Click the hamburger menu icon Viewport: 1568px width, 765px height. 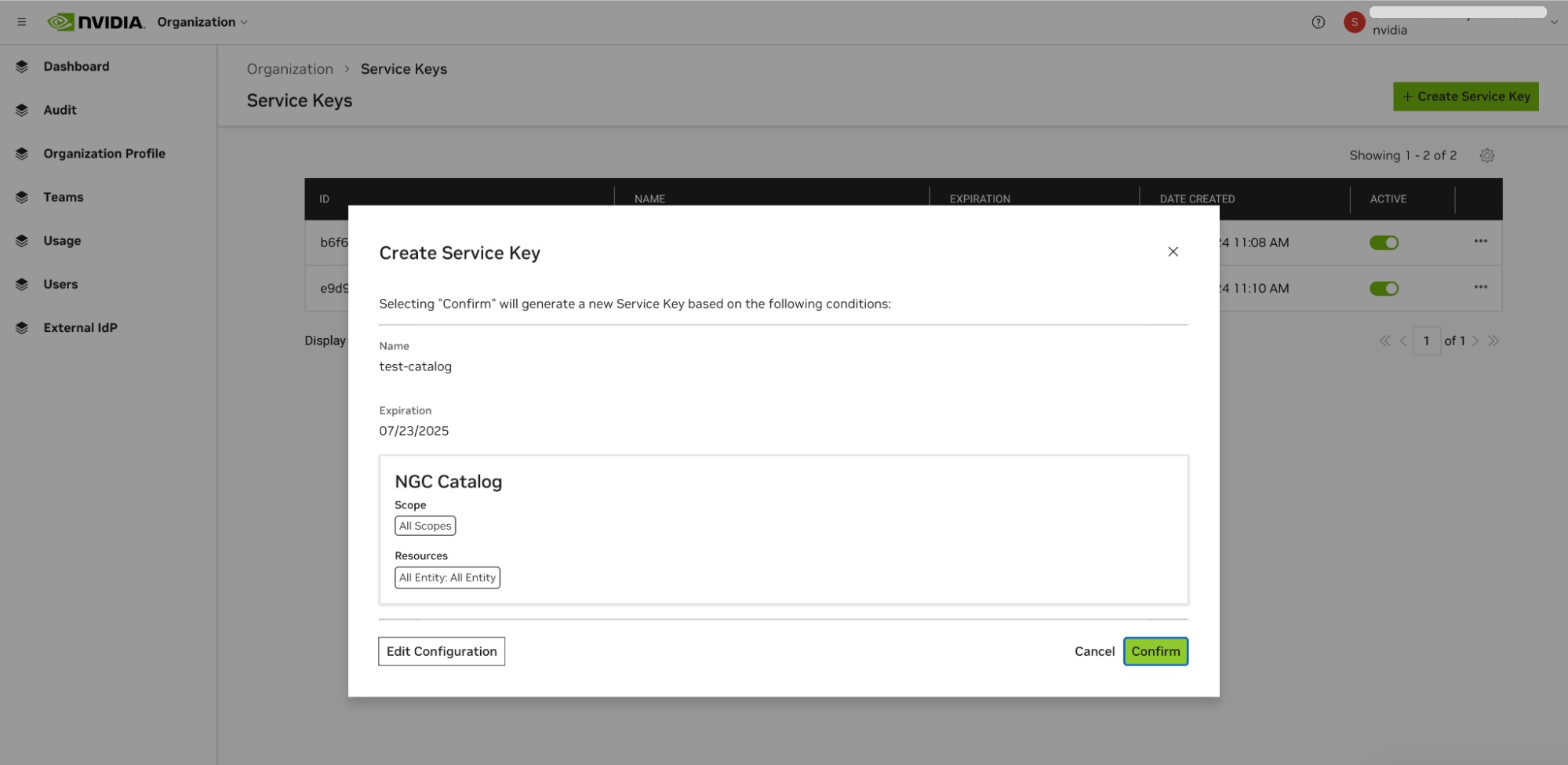click(21, 22)
